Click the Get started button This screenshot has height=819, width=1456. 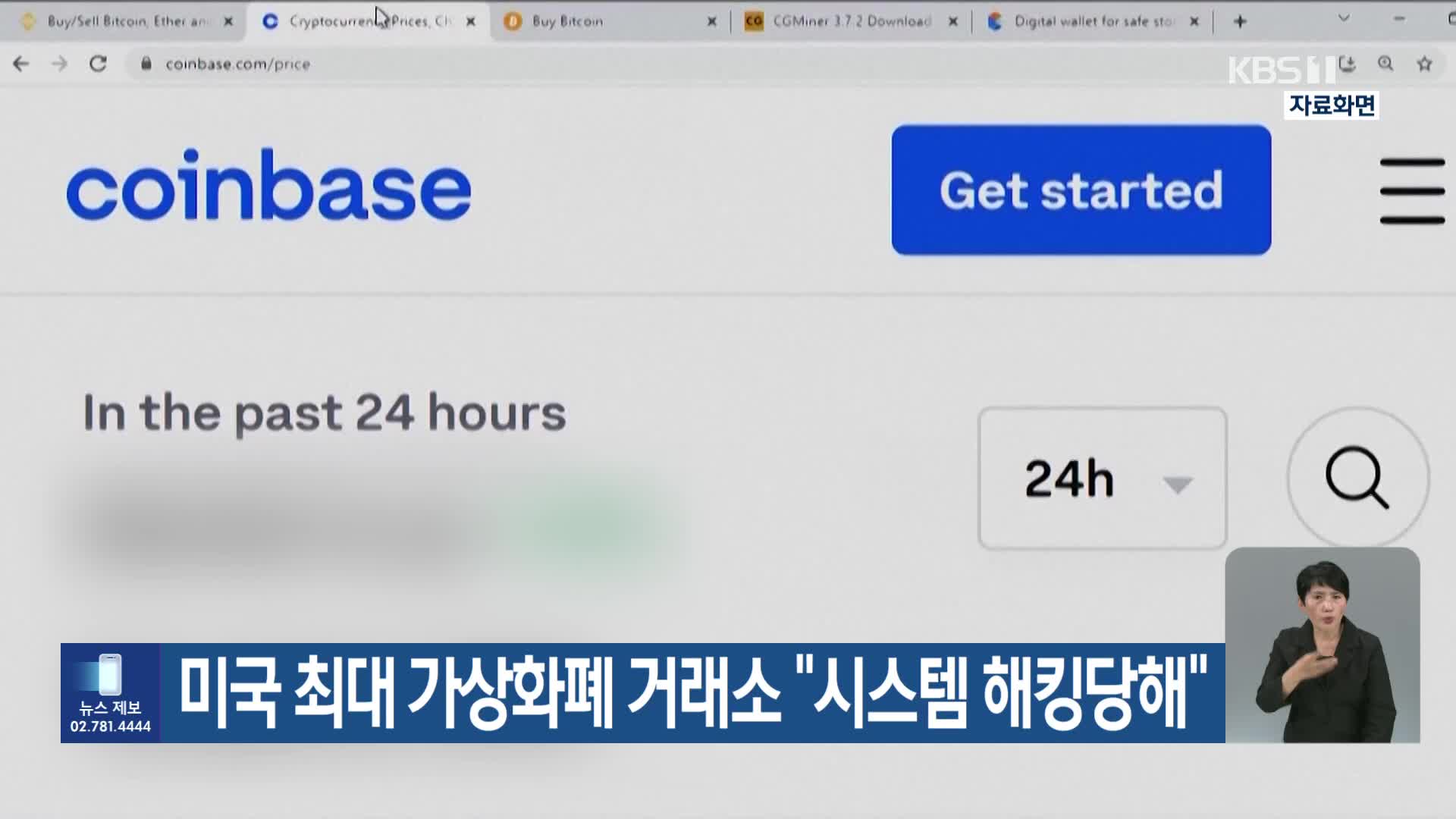click(1081, 190)
